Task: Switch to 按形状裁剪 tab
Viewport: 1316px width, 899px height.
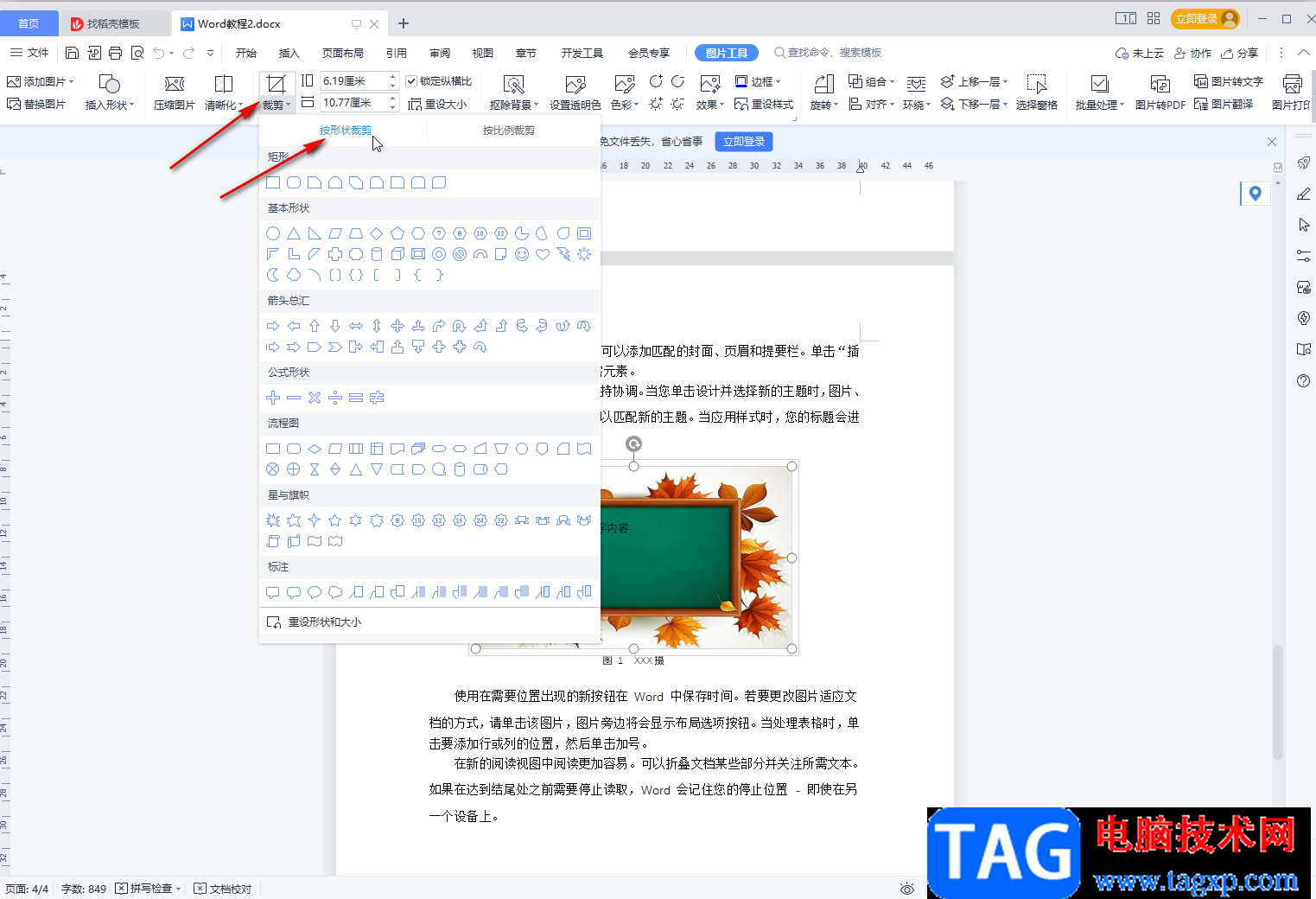Action: click(346, 131)
